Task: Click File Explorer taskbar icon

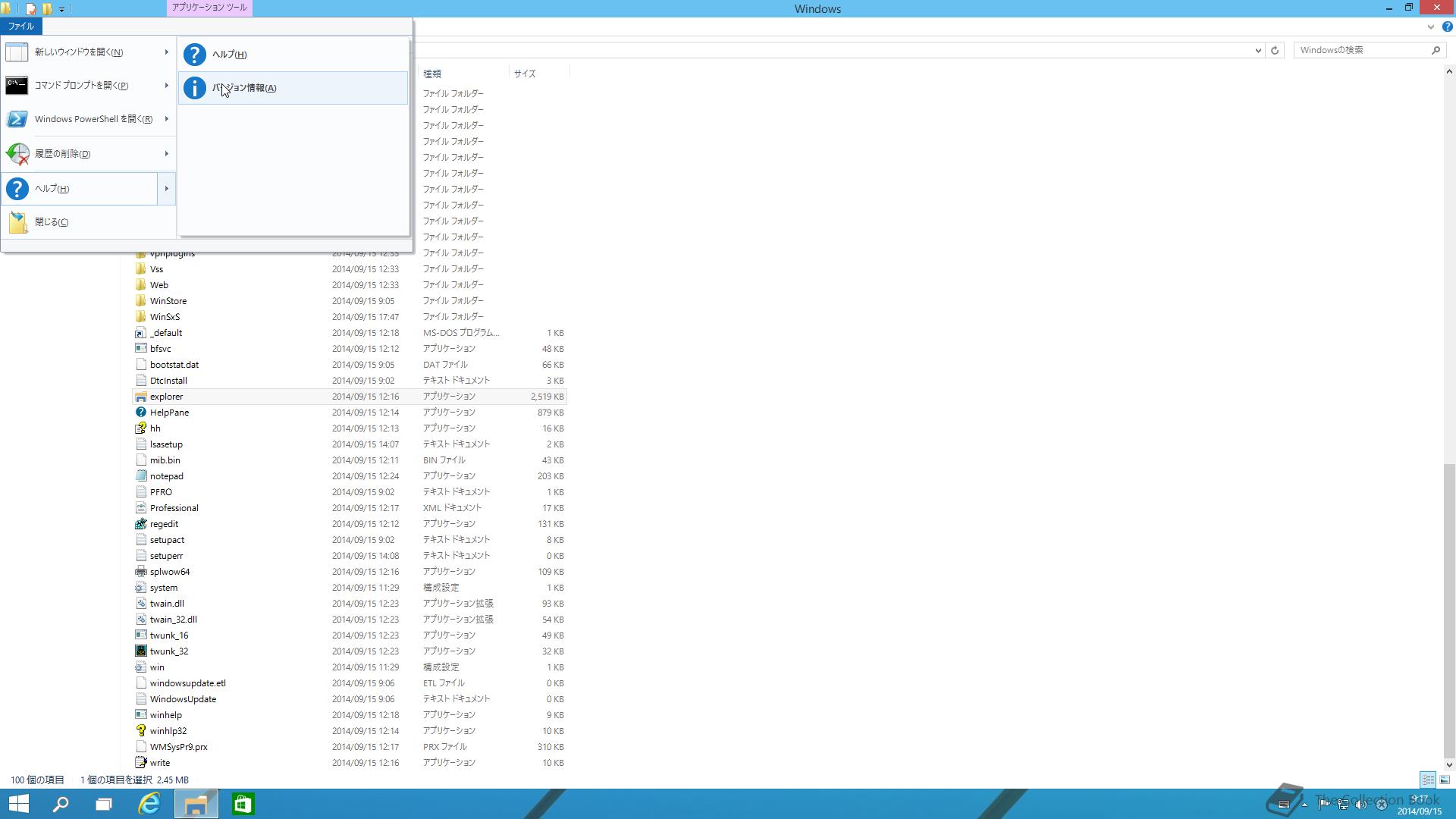Action: pyautogui.click(x=196, y=804)
